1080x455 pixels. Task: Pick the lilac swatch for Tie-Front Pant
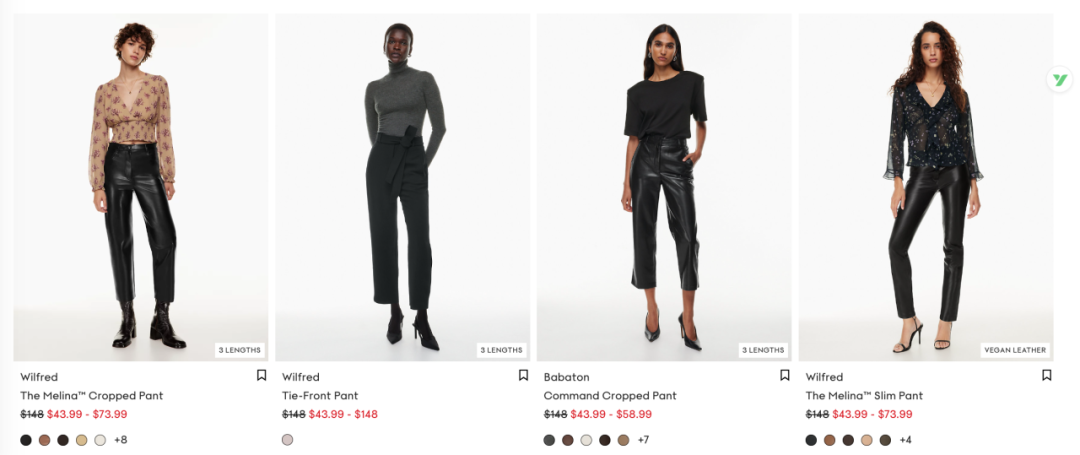point(287,440)
